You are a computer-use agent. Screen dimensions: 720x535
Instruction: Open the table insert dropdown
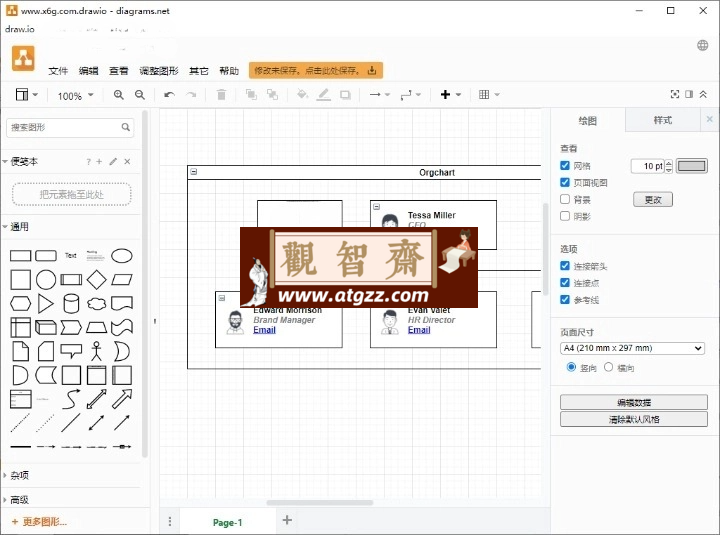(x=489, y=95)
